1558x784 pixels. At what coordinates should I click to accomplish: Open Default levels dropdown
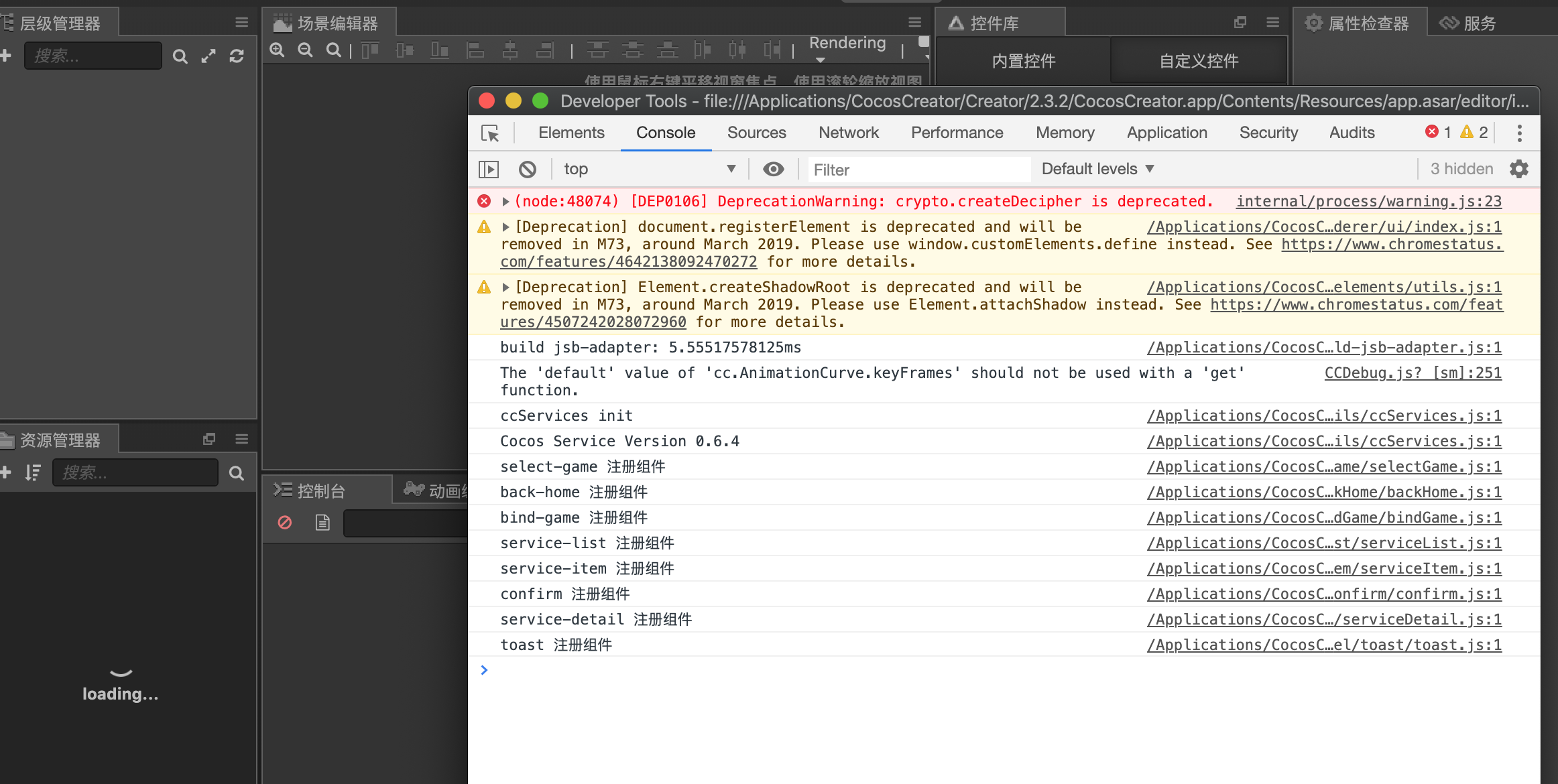pyautogui.click(x=1097, y=170)
